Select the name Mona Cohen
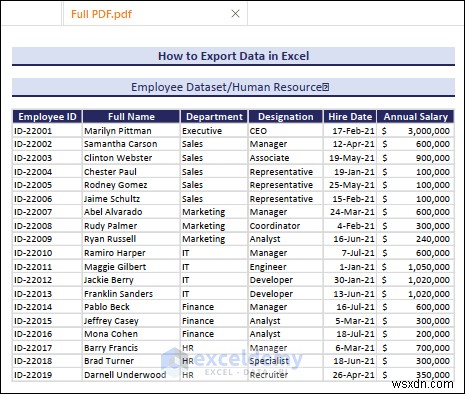 pyautogui.click(x=111, y=334)
